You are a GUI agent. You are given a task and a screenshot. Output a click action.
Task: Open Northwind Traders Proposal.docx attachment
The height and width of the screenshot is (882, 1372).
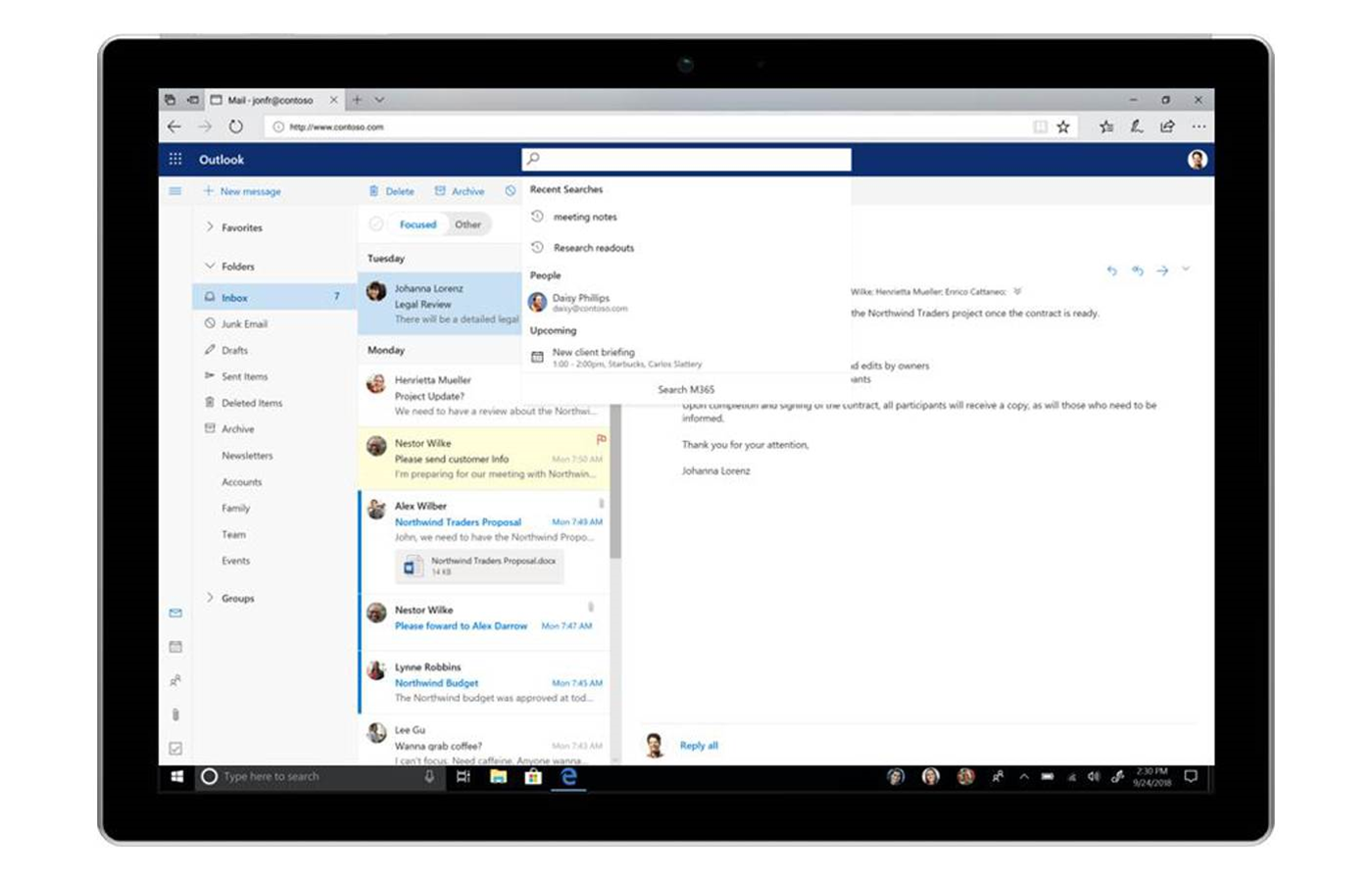[479, 565]
